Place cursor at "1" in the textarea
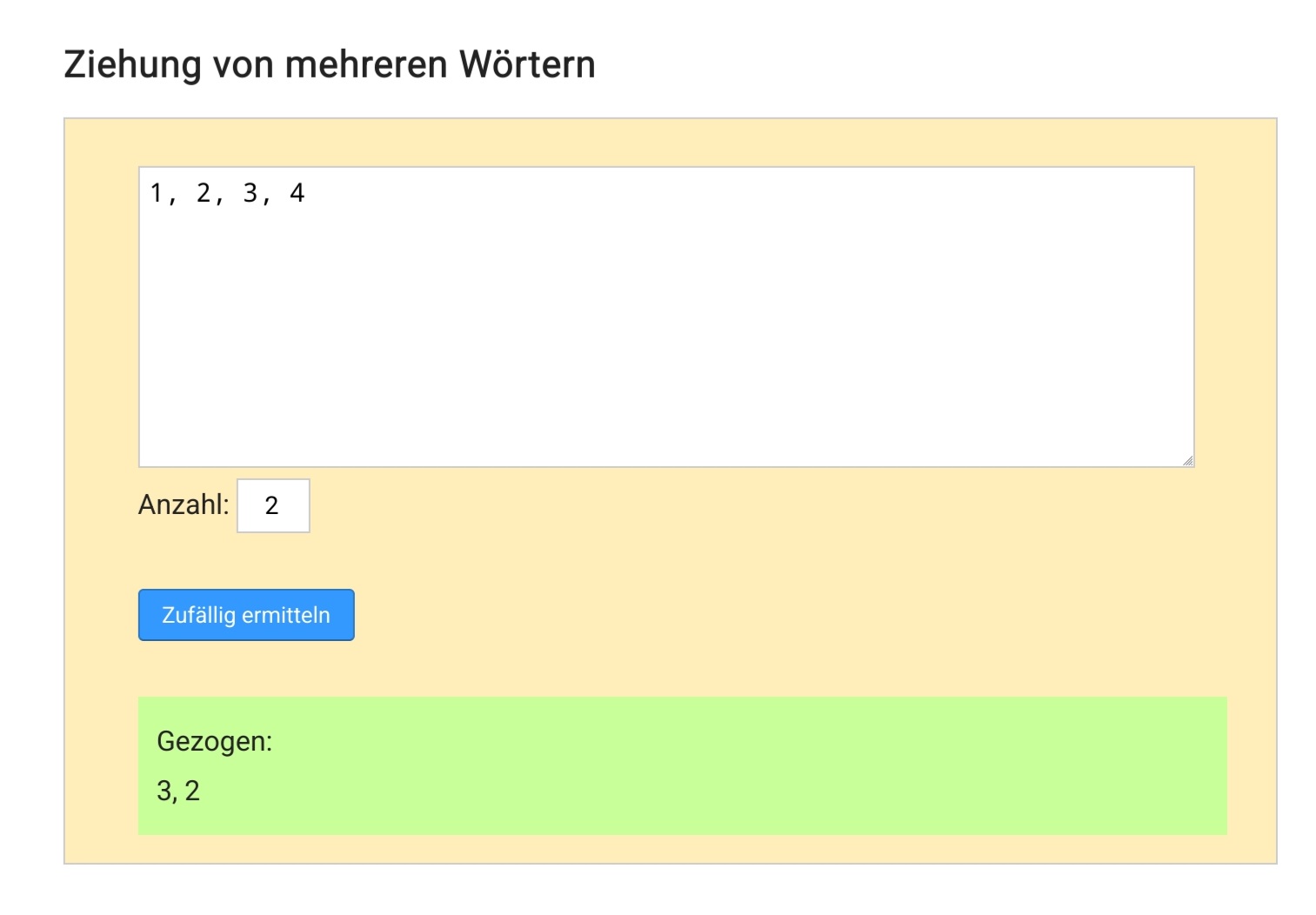The width and height of the screenshot is (1316, 915). pos(156,193)
